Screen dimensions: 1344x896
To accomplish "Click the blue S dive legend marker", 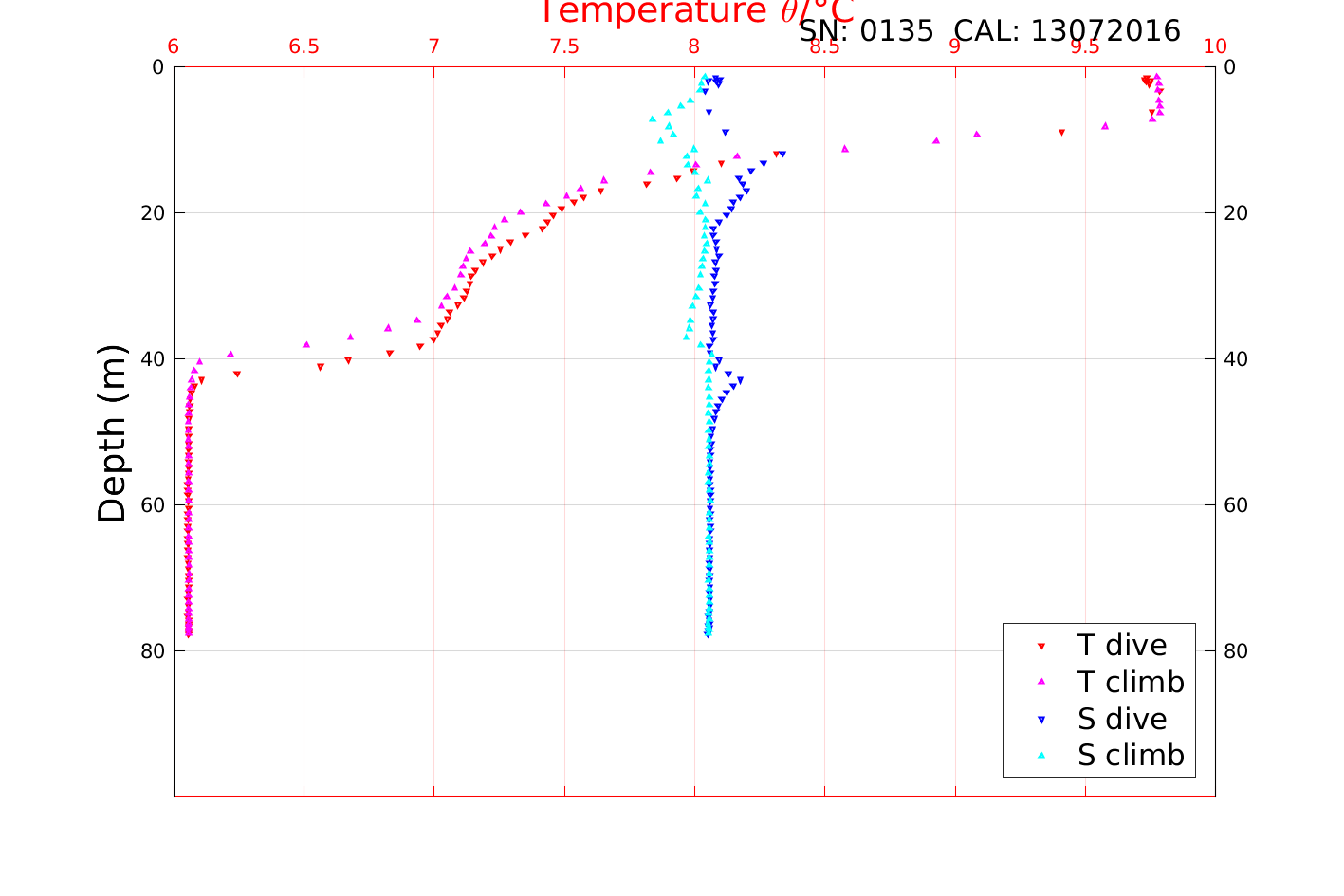I will (x=1040, y=720).
